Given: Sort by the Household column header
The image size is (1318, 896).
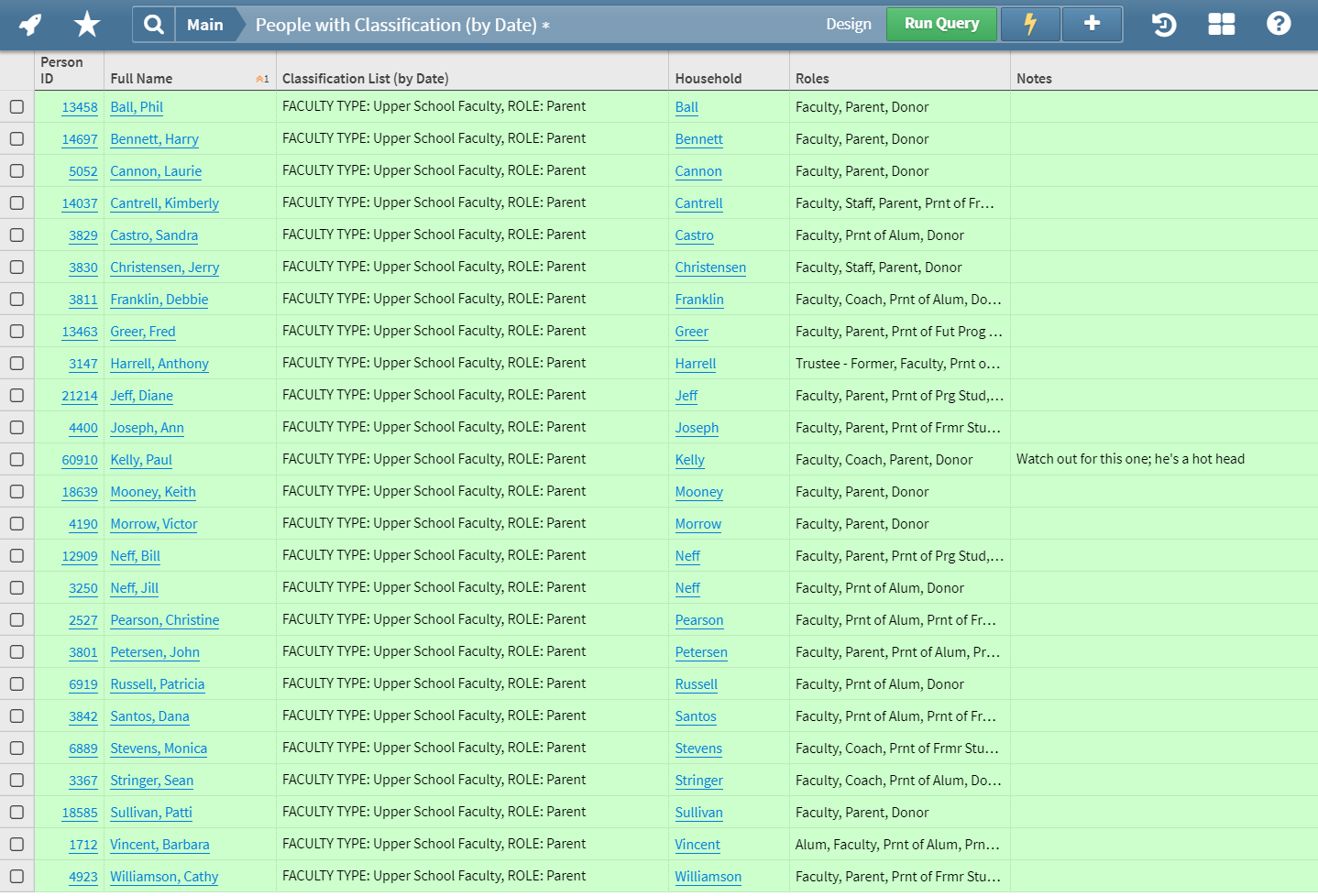Looking at the screenshot, I should coord(708,79).
